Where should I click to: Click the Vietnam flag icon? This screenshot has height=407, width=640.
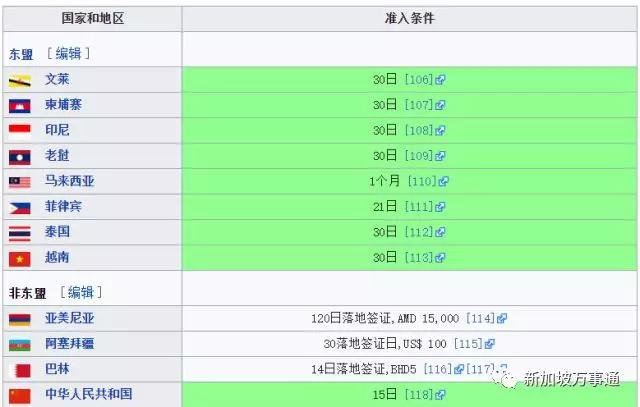20,259
